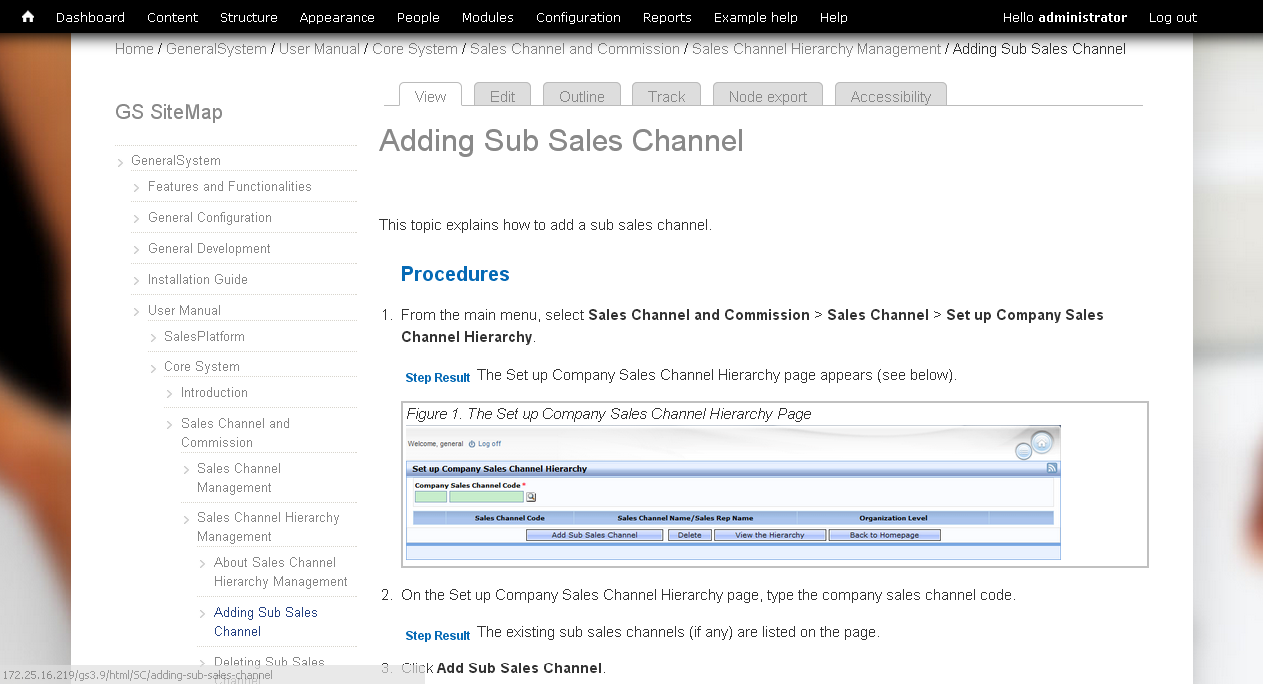Open Features and Functionalities in sitemap
1263x684 pixels.
click(230, 186)
